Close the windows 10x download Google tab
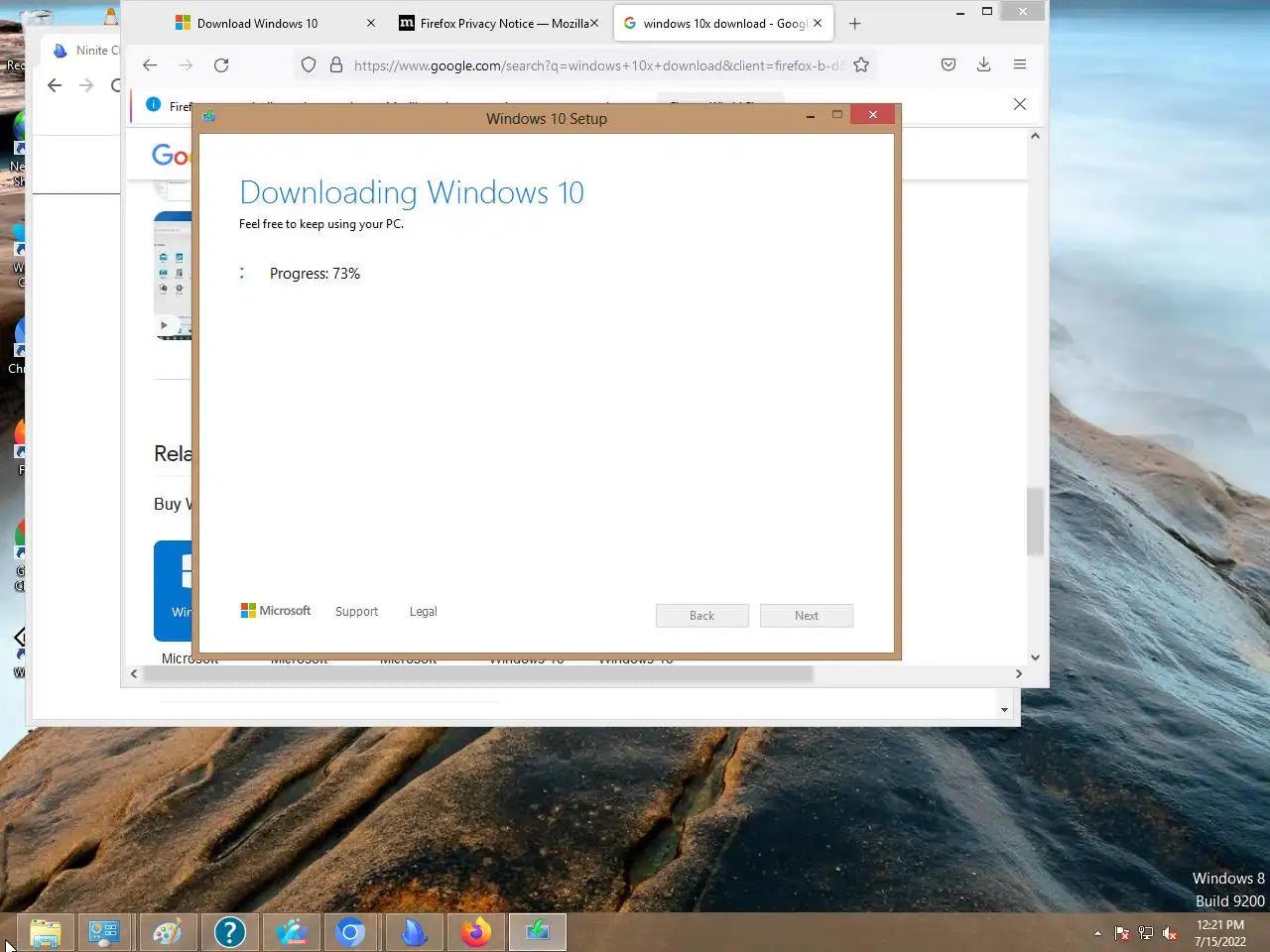The width and height of the screenshot is (1270, 952). pos(818,23)
